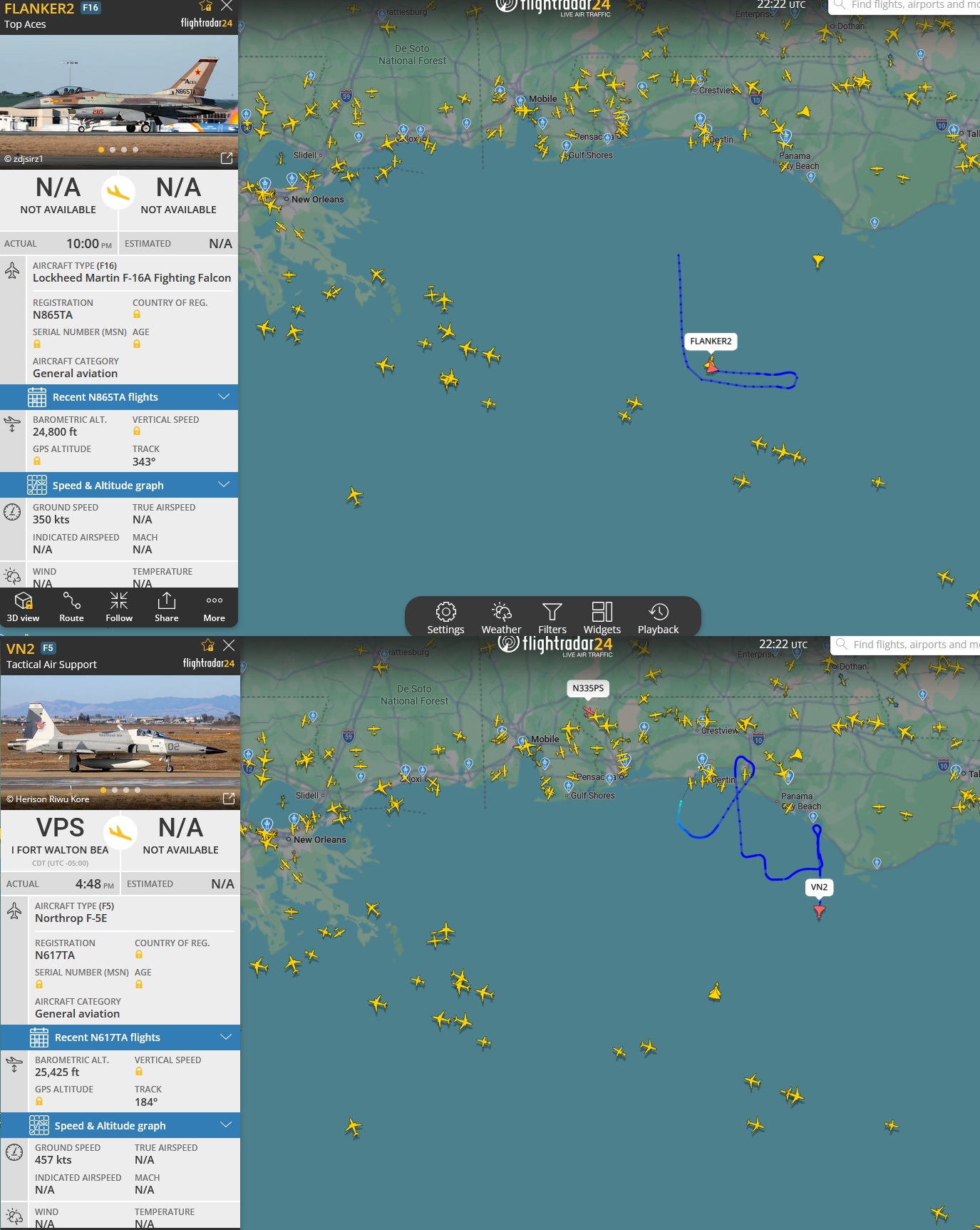
Task: Unlock VN2 Country of Reg. padlock
Action: coord(139,955)
